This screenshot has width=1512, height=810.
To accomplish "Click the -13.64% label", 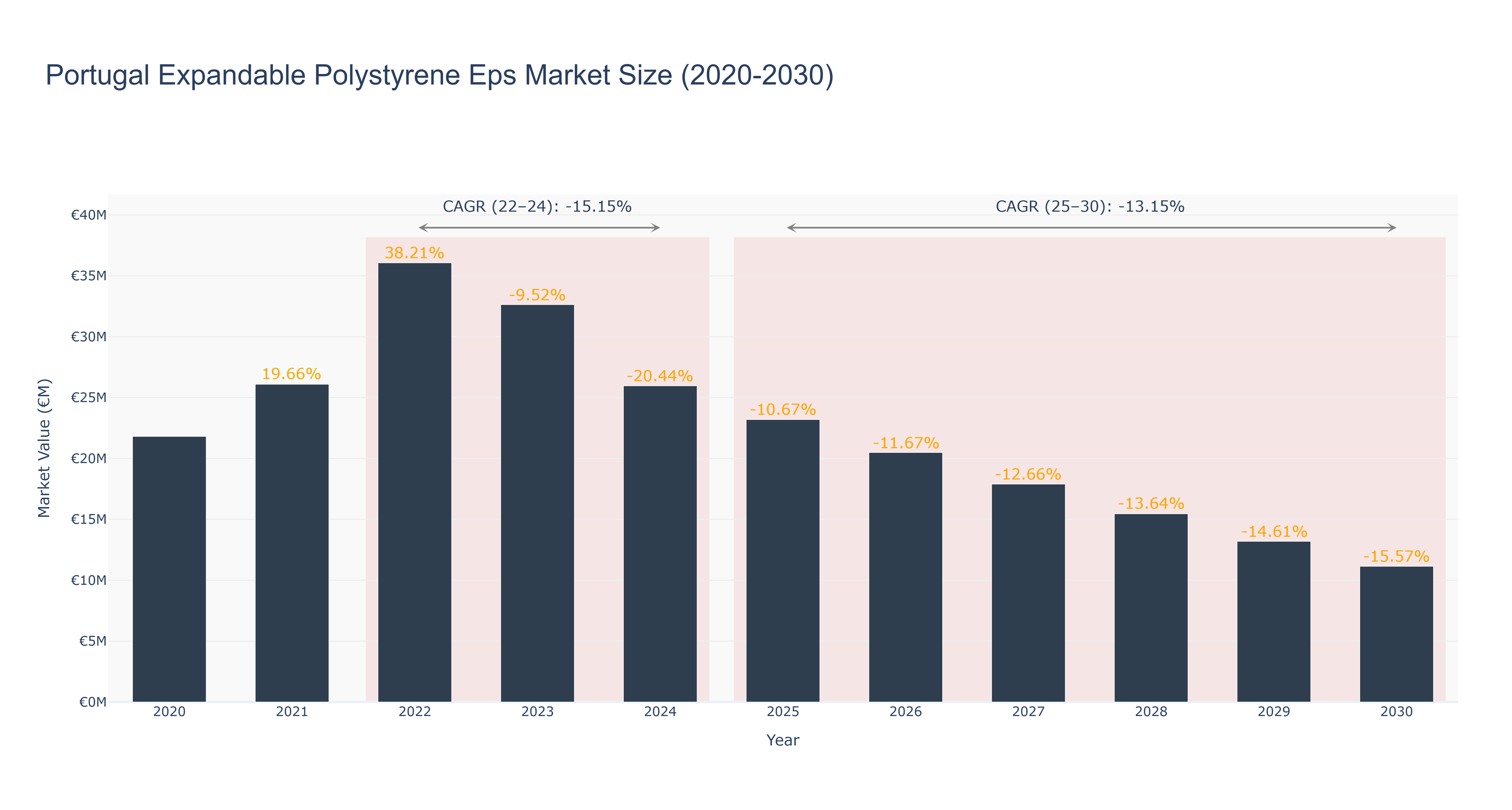I will click(x=1150, y=504).
